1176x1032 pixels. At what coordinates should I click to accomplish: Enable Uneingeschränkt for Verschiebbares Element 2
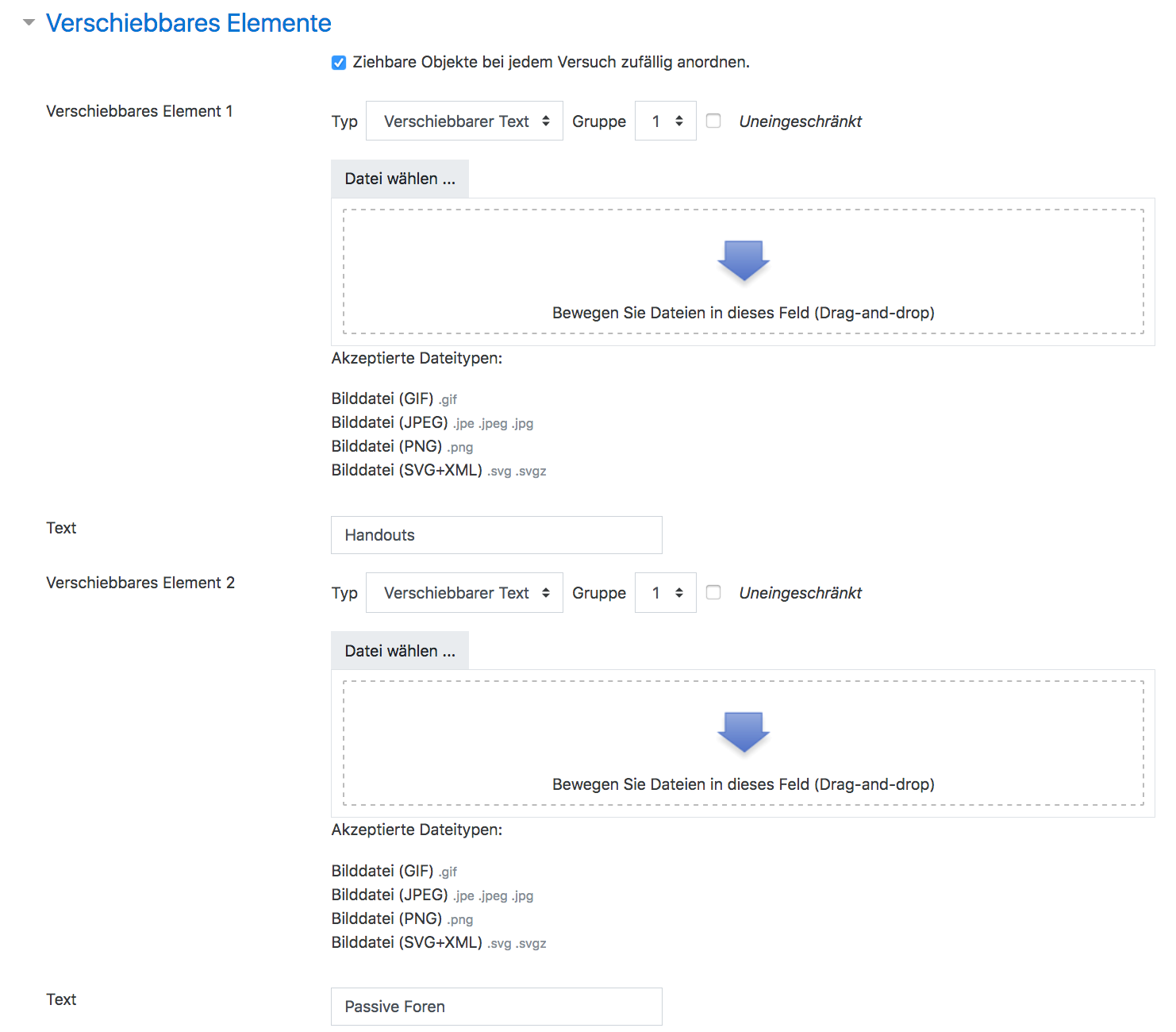[x=713, y=593]
